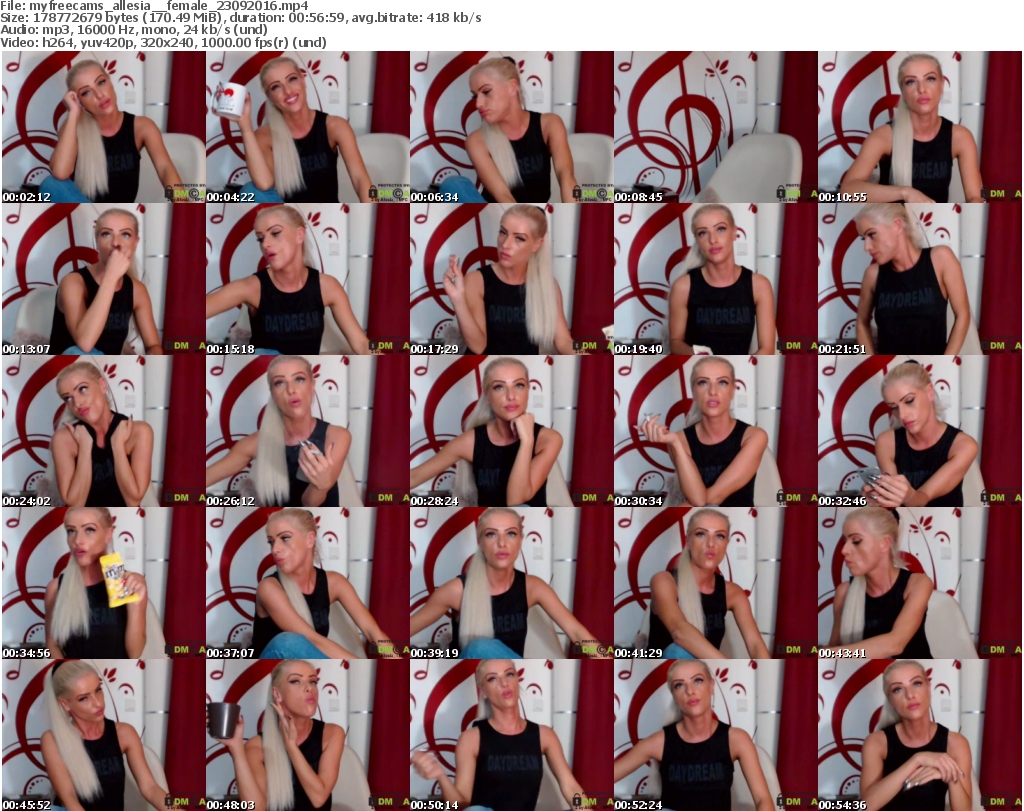The width and height of the screenshot is (1024, 811).
Task: Pick the thumbnail marked 00:30:34
Action: [716, 431]
